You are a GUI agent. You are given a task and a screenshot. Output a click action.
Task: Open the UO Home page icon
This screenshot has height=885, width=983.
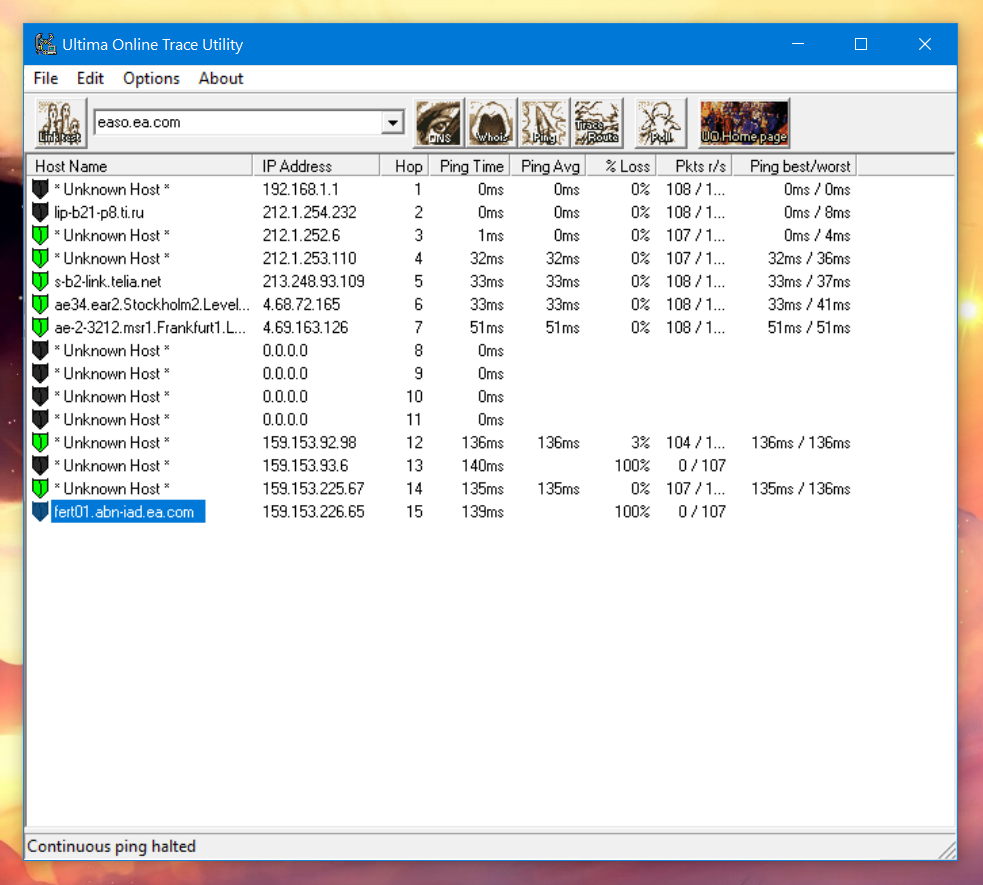[x=744, y=123]
